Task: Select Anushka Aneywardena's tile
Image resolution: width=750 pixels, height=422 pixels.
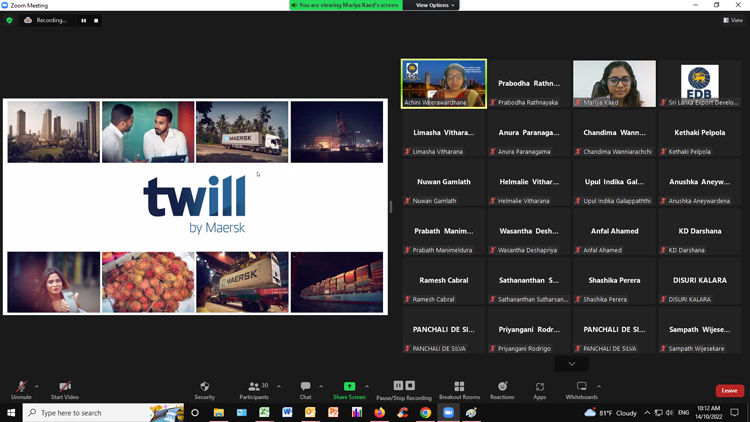Action: 699,182
